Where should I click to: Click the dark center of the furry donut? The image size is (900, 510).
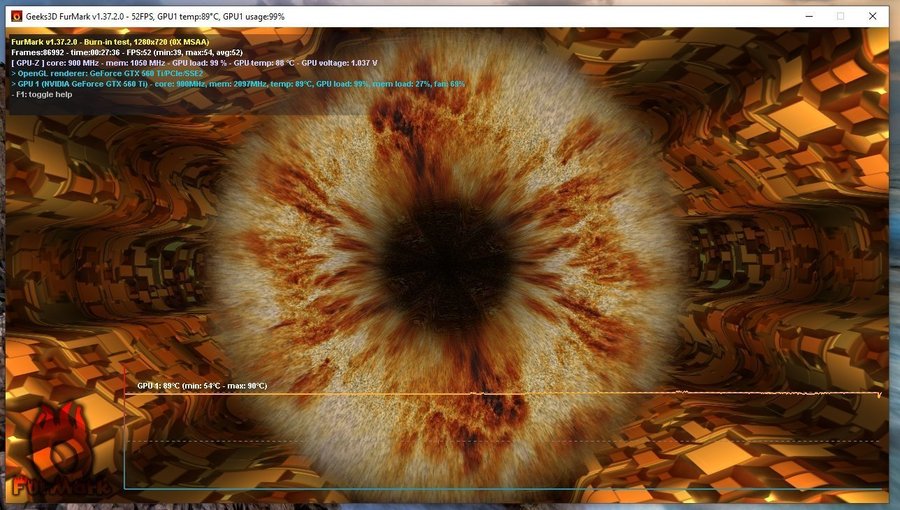[x=447, y=264]
